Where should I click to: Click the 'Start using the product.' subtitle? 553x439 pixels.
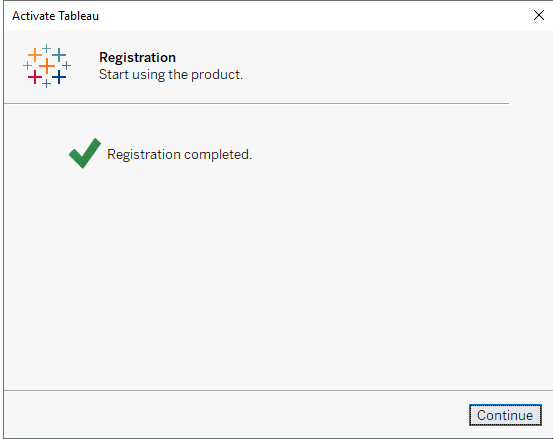171,75
